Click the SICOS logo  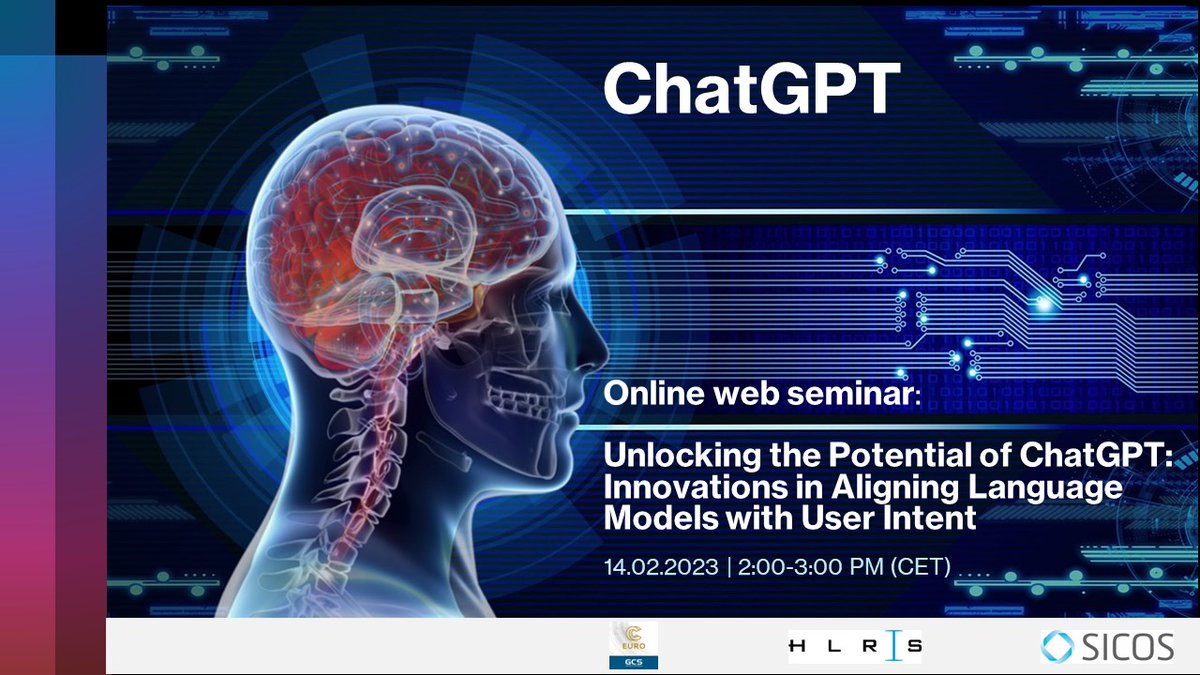[x=1107, y=646]
